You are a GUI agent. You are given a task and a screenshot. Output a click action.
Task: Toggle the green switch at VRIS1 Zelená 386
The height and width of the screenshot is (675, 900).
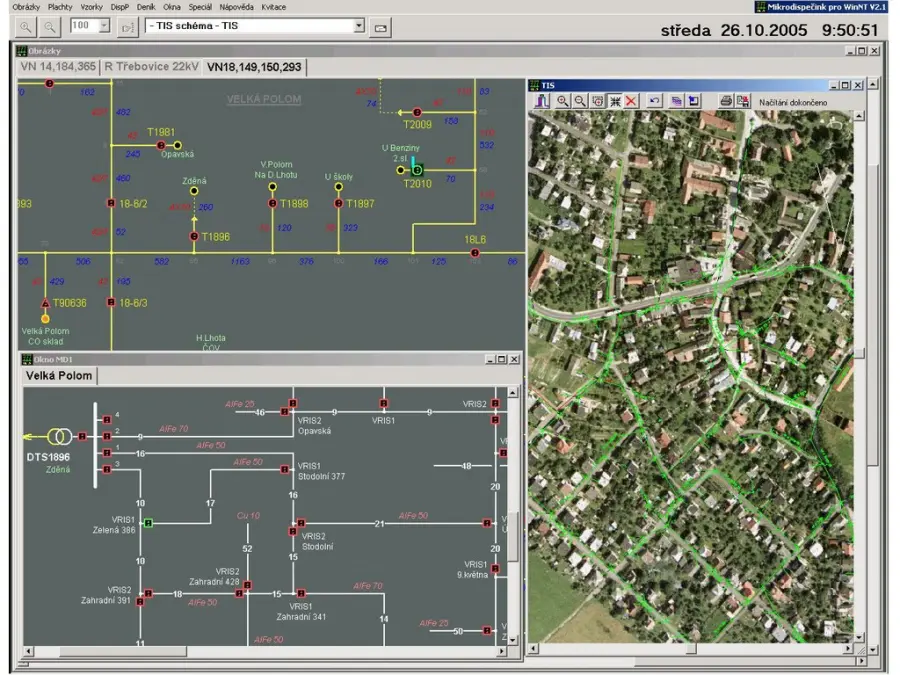click(x=148, y=523)
